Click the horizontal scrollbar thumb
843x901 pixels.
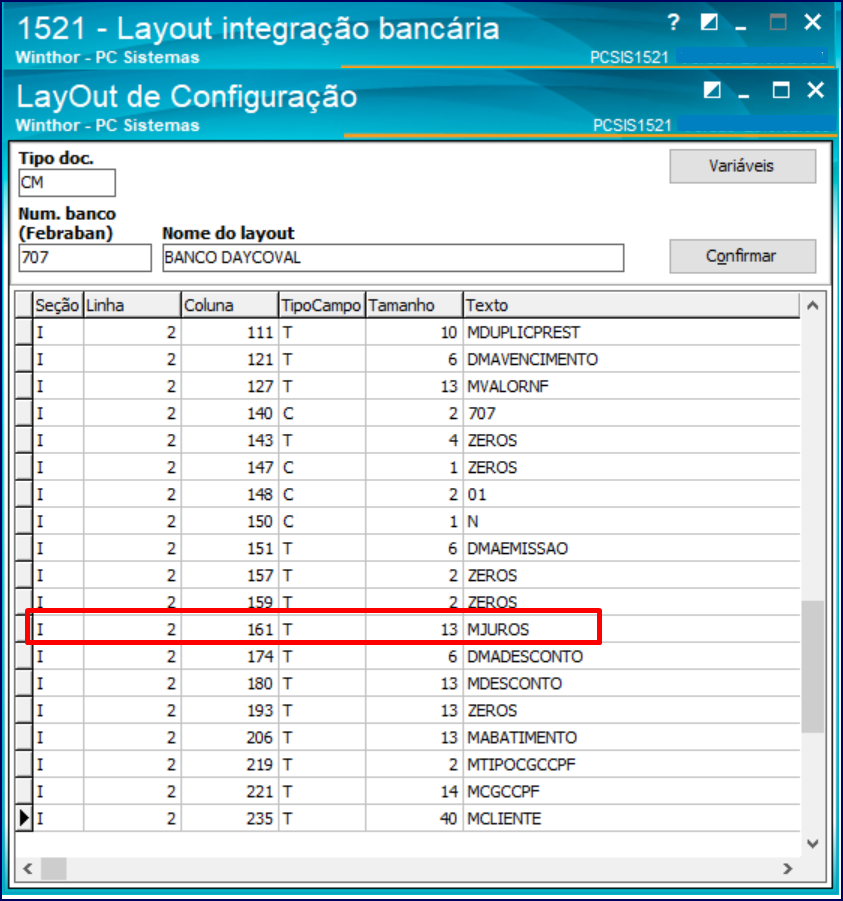point(53,868)
